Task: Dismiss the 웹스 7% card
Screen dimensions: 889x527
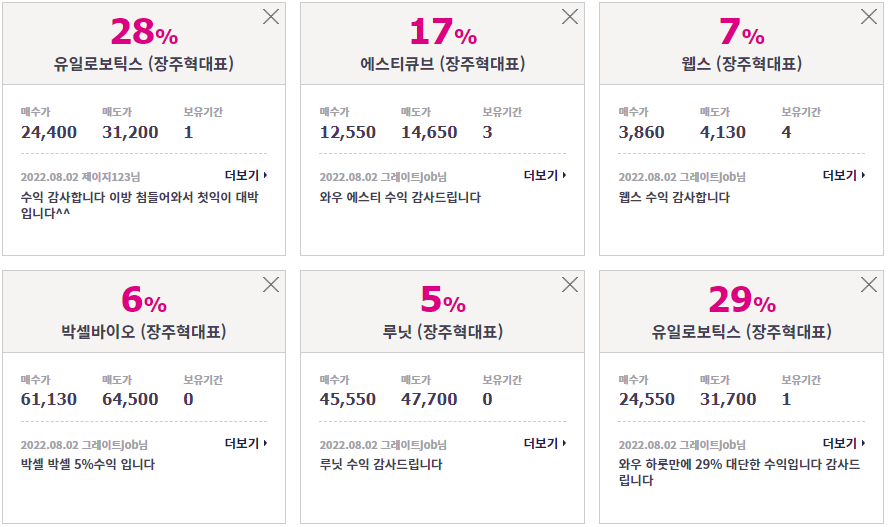Action: tap(869, 17)
